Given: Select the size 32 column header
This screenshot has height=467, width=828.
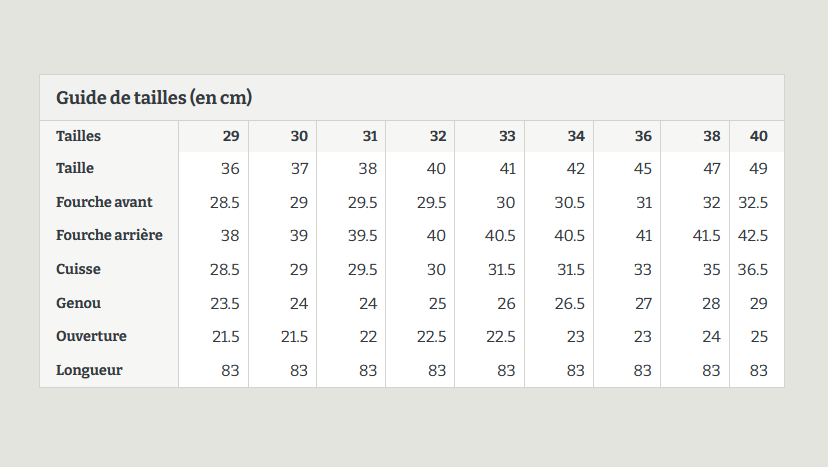Looking at the screenshot, I should coord(438,136).
